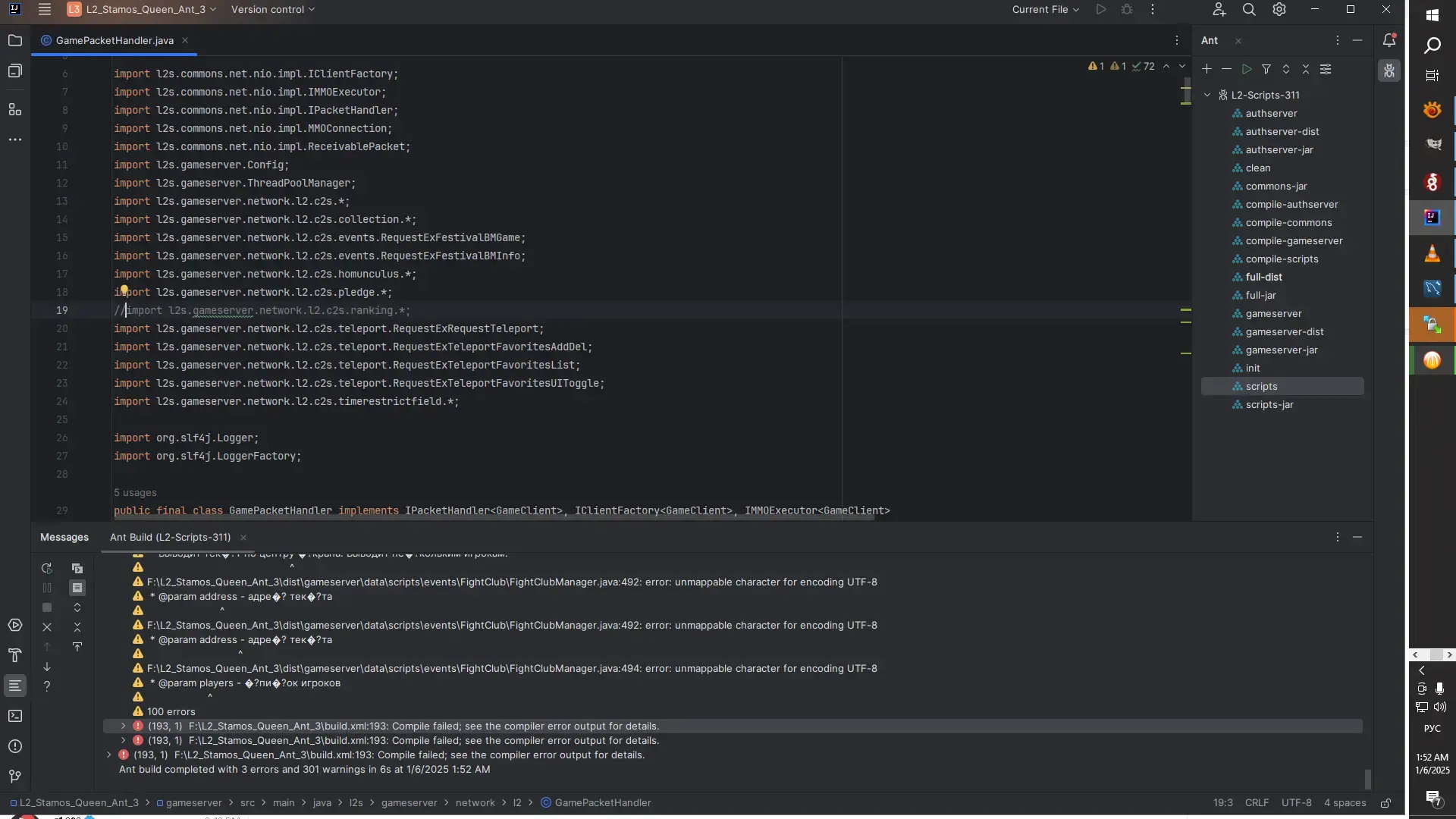
Task: Click the Run button in toolbar
Action: point(1101,9)
